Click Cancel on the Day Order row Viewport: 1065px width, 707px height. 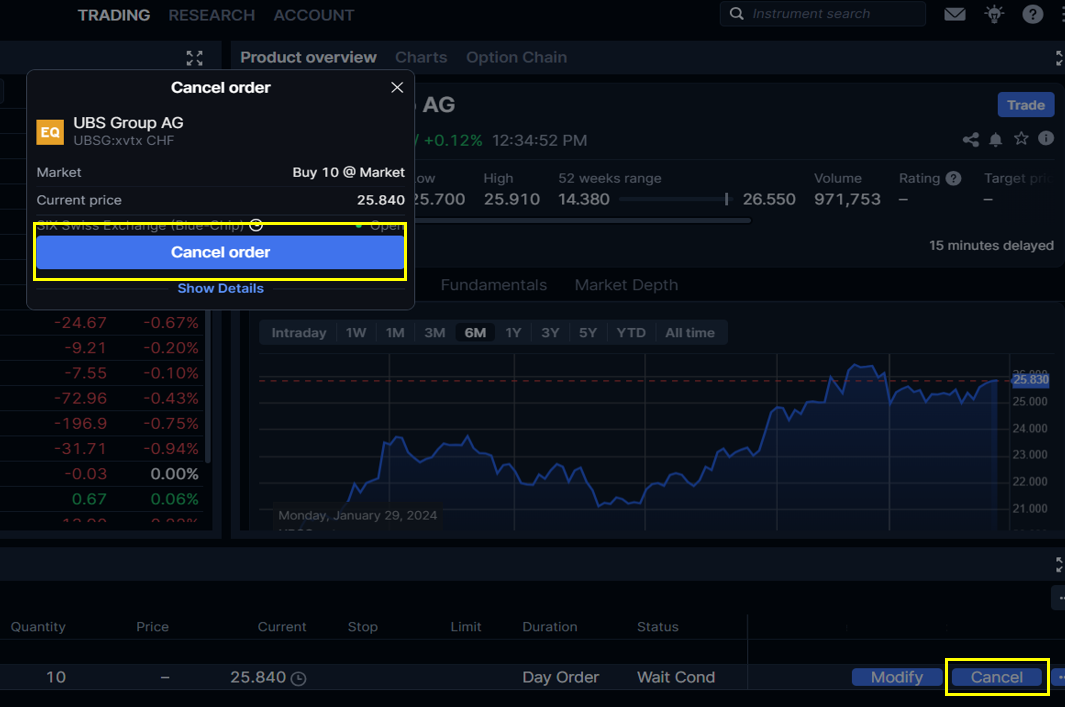click(996, 677)
